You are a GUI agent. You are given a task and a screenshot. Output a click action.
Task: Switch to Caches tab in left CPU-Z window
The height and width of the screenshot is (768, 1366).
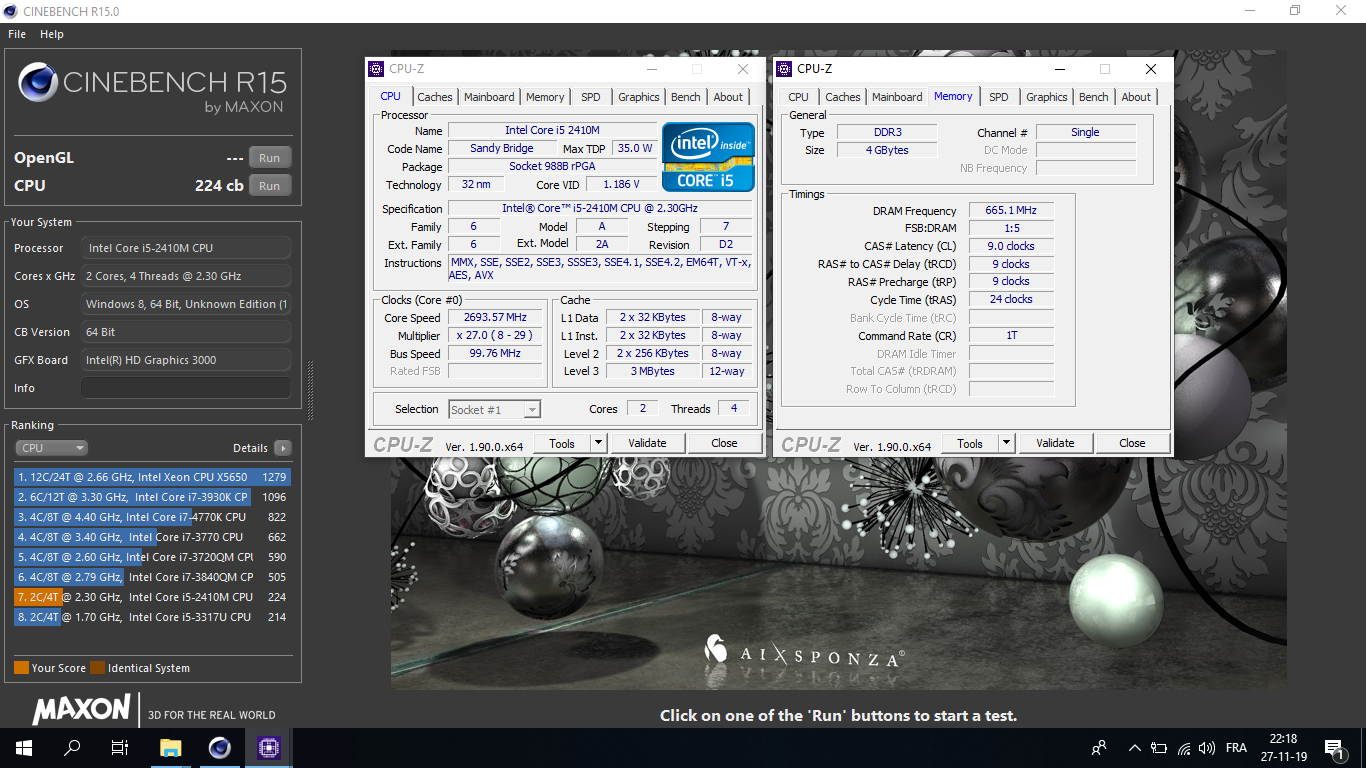click(x=435, y=97)
